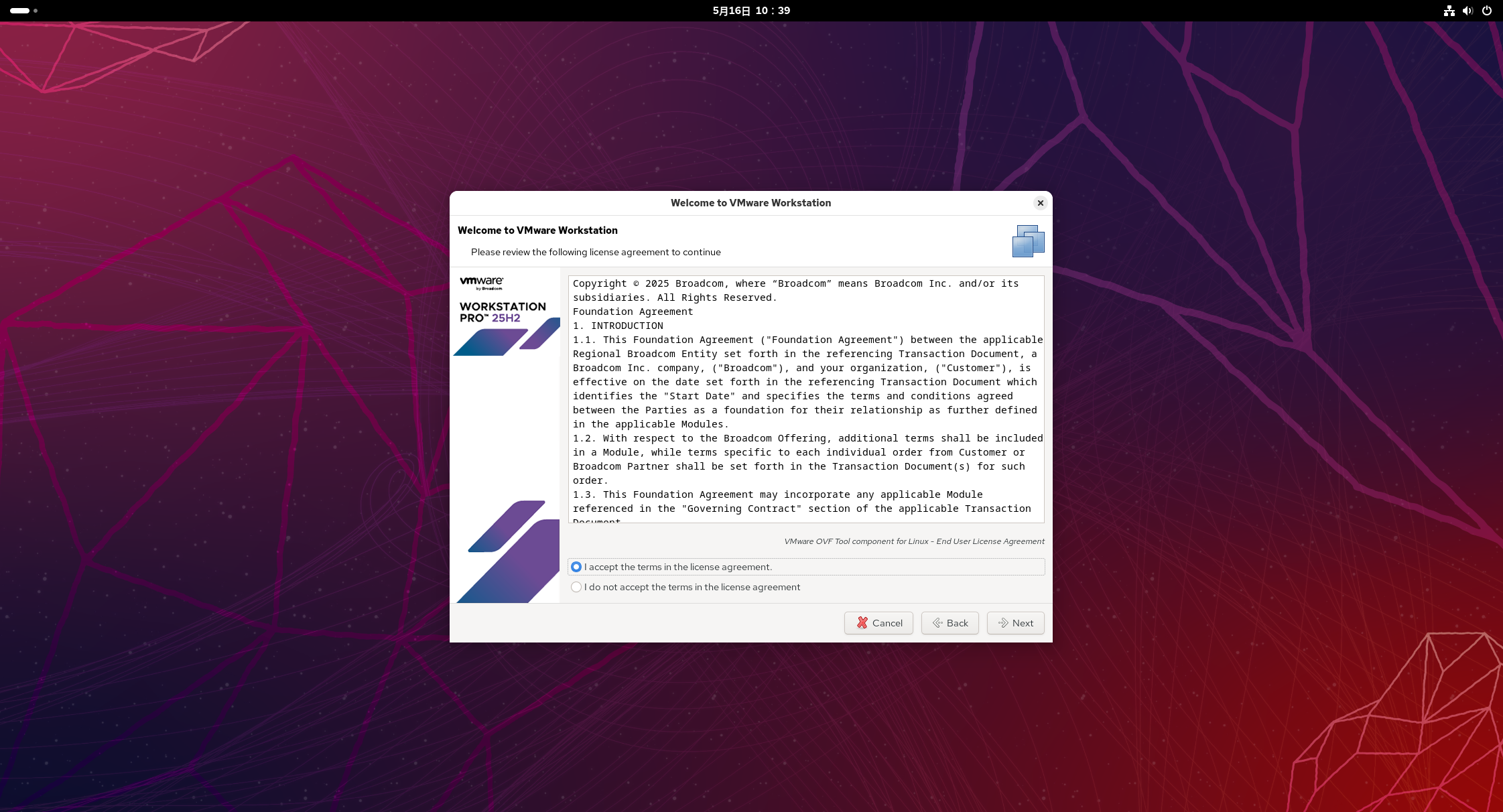The image size is (1503, 812).
Task: Cancel the VMware Workstation setup
Action: (878, 623)
